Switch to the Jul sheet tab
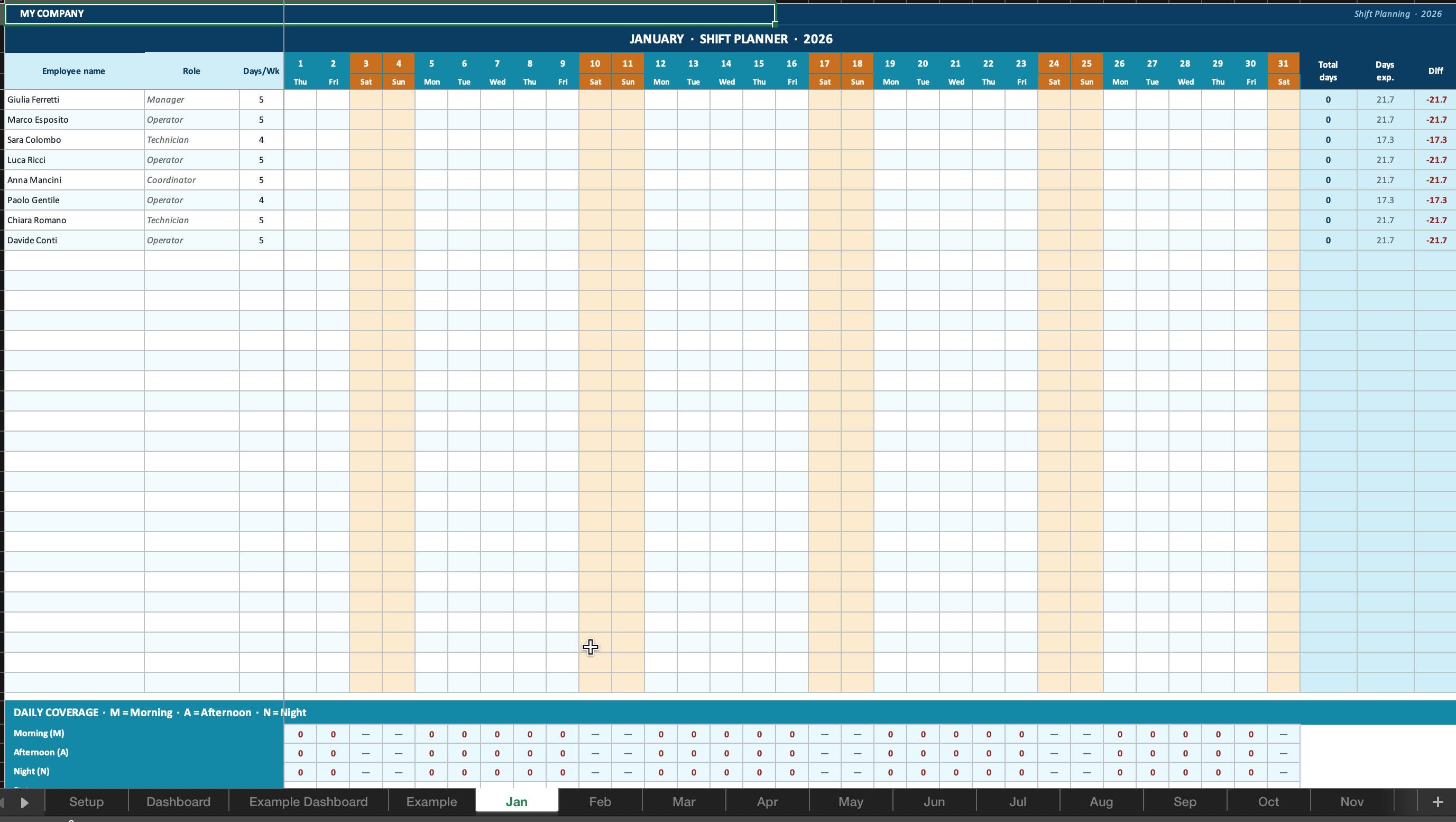 point(1018,802)
